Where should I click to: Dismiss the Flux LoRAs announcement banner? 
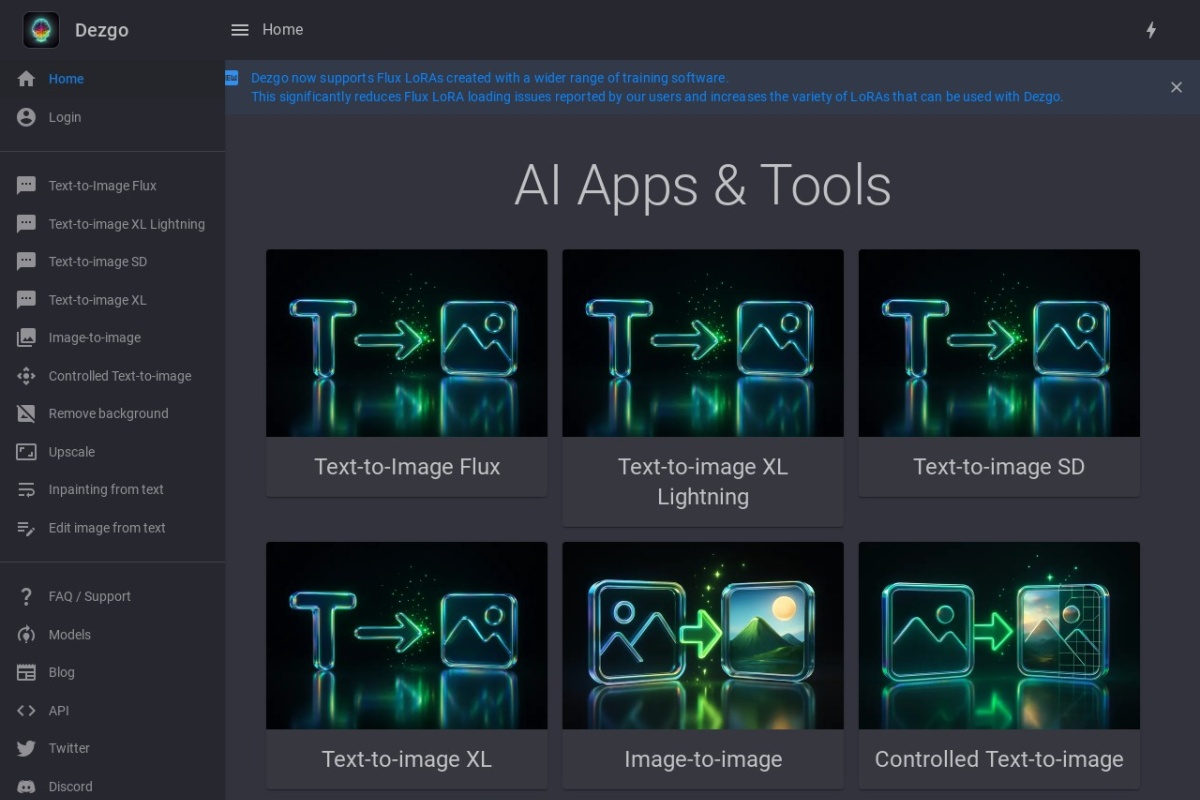point(1176,87)
